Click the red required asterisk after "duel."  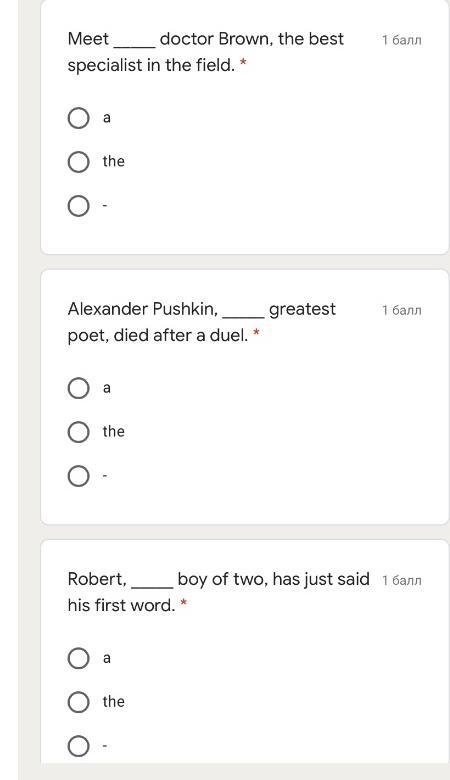[257, 333]
